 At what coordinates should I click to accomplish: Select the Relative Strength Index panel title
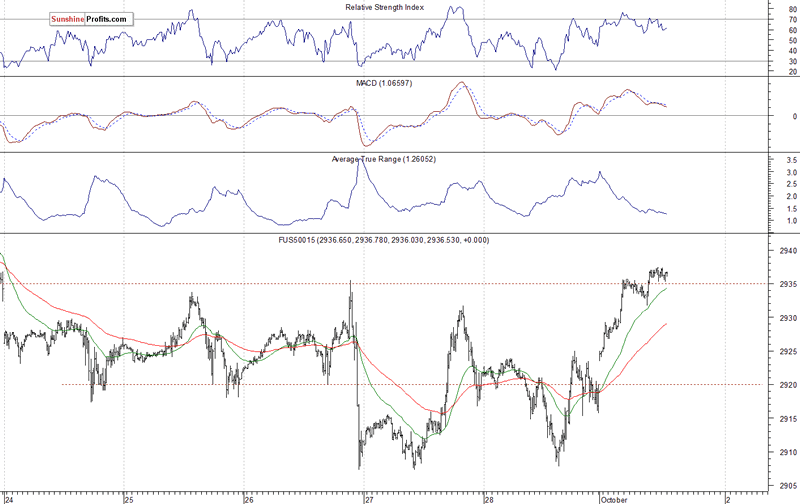point(383,8)
